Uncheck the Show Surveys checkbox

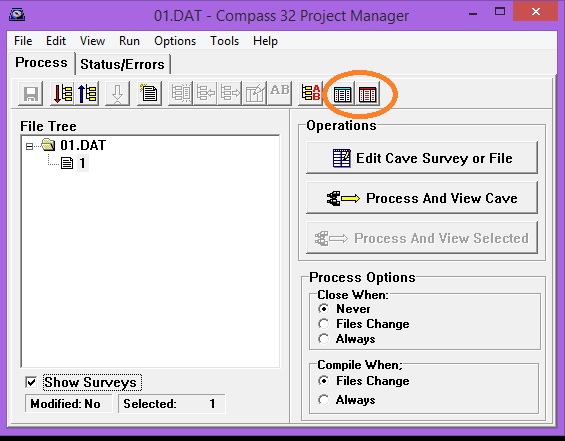click(x=31, y=382)
